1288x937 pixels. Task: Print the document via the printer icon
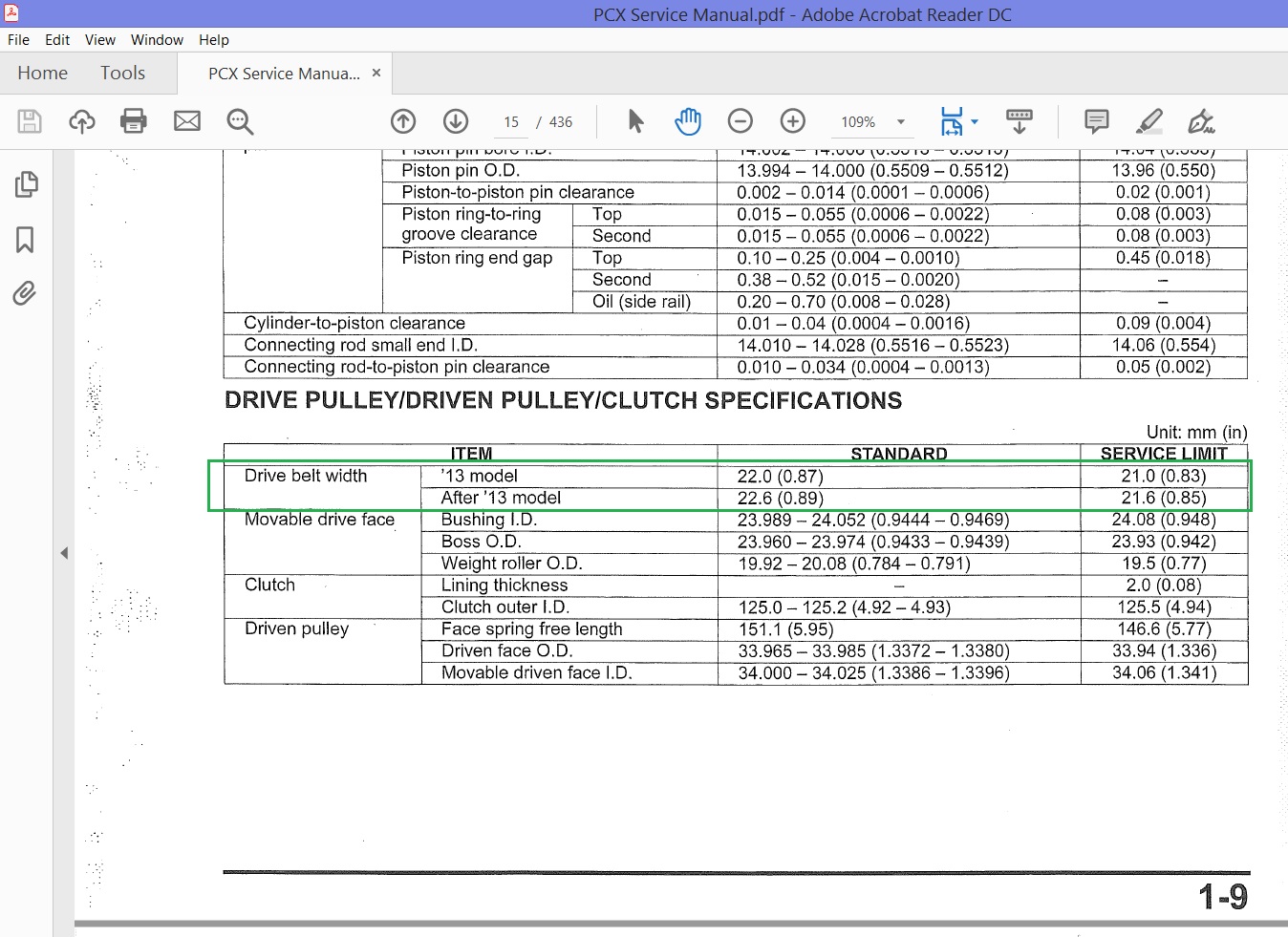tap(134, 121)
